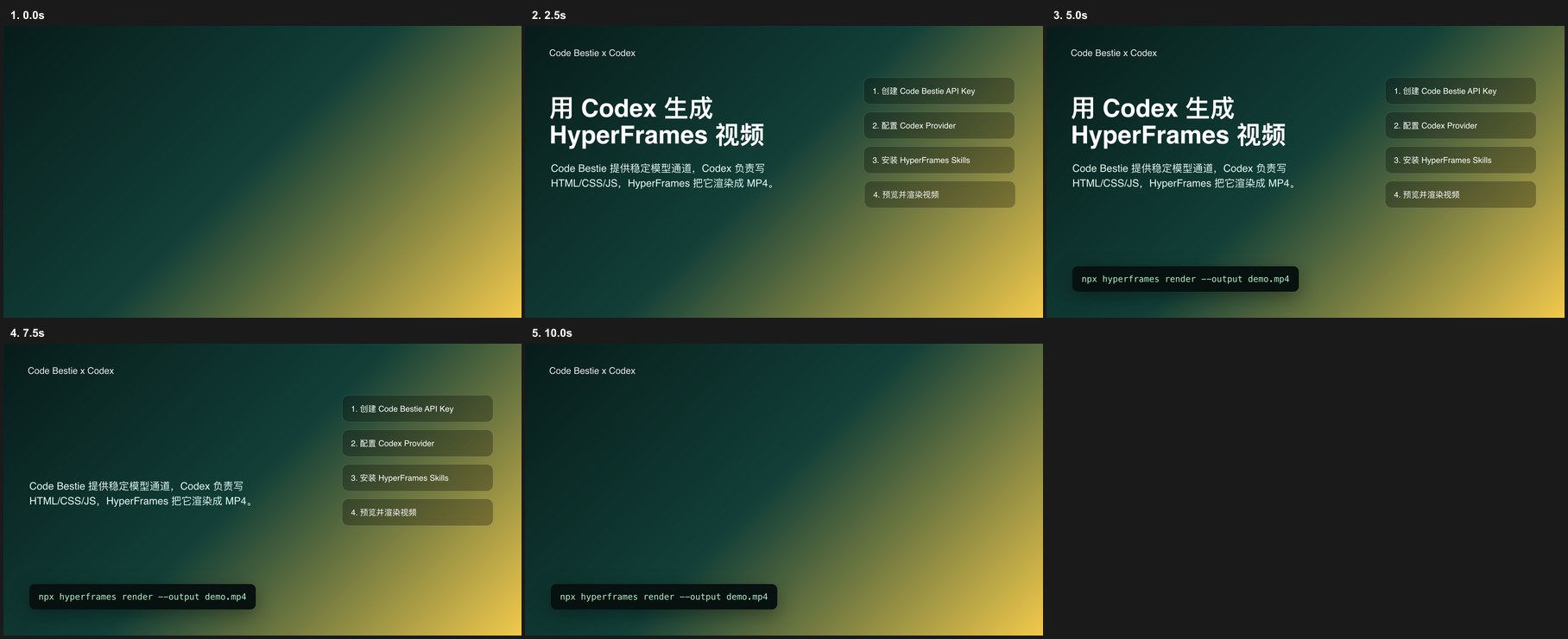Click the npx hyperframes render command in 7.5s frame
The height and width of the screenshot is (639, 1568).
pyautogui.click(x=142, y=597)
